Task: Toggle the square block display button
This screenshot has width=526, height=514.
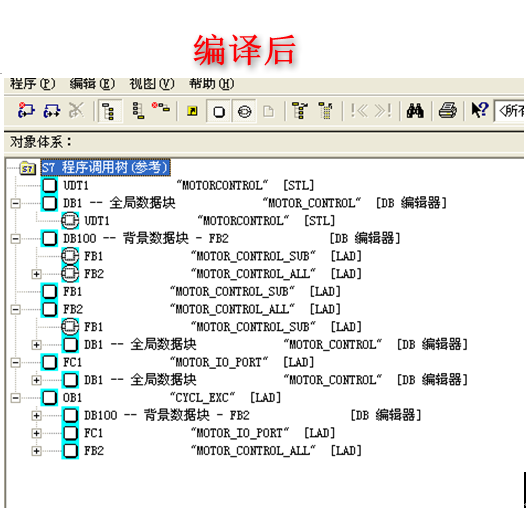Action: tap(219, 111)
